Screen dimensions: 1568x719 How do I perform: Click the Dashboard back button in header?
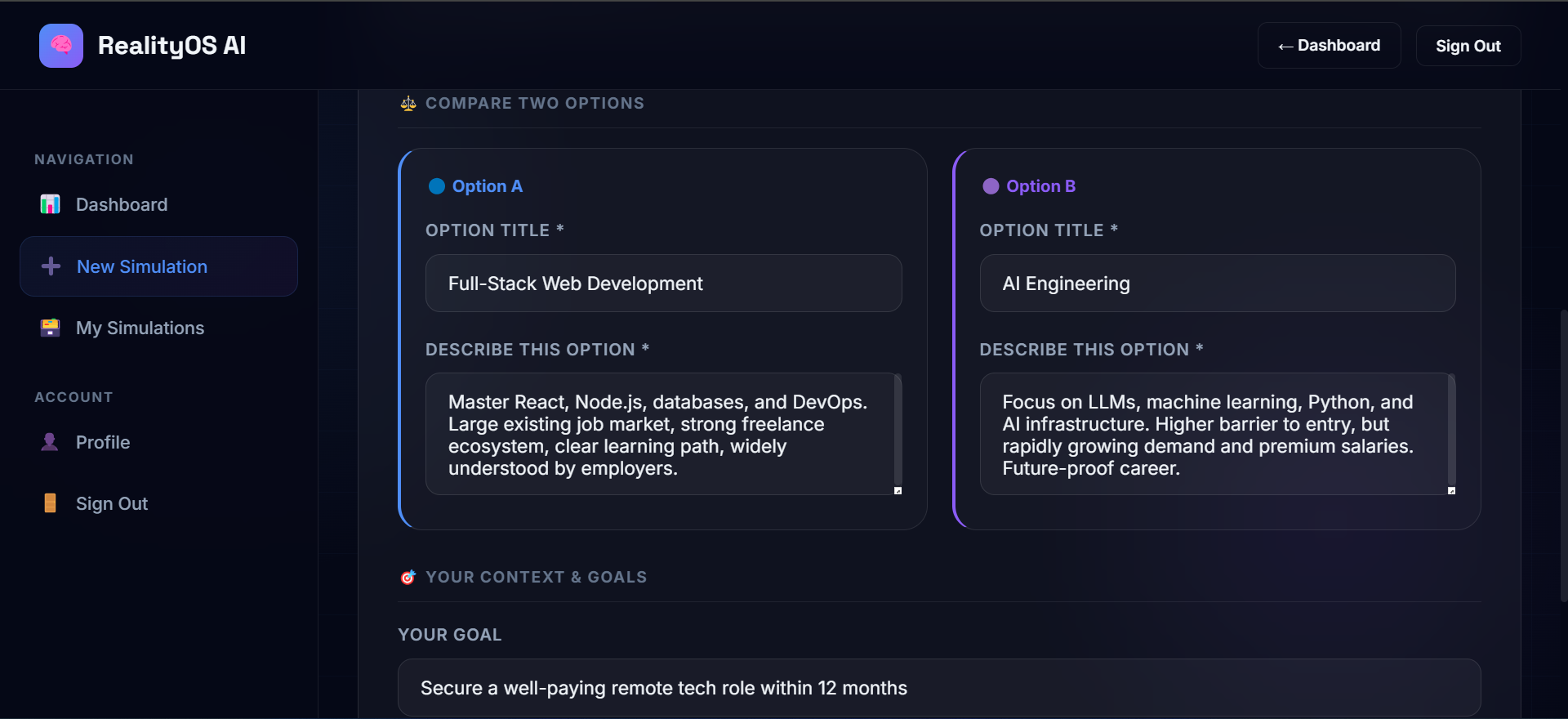click(x=1329, y=46)
